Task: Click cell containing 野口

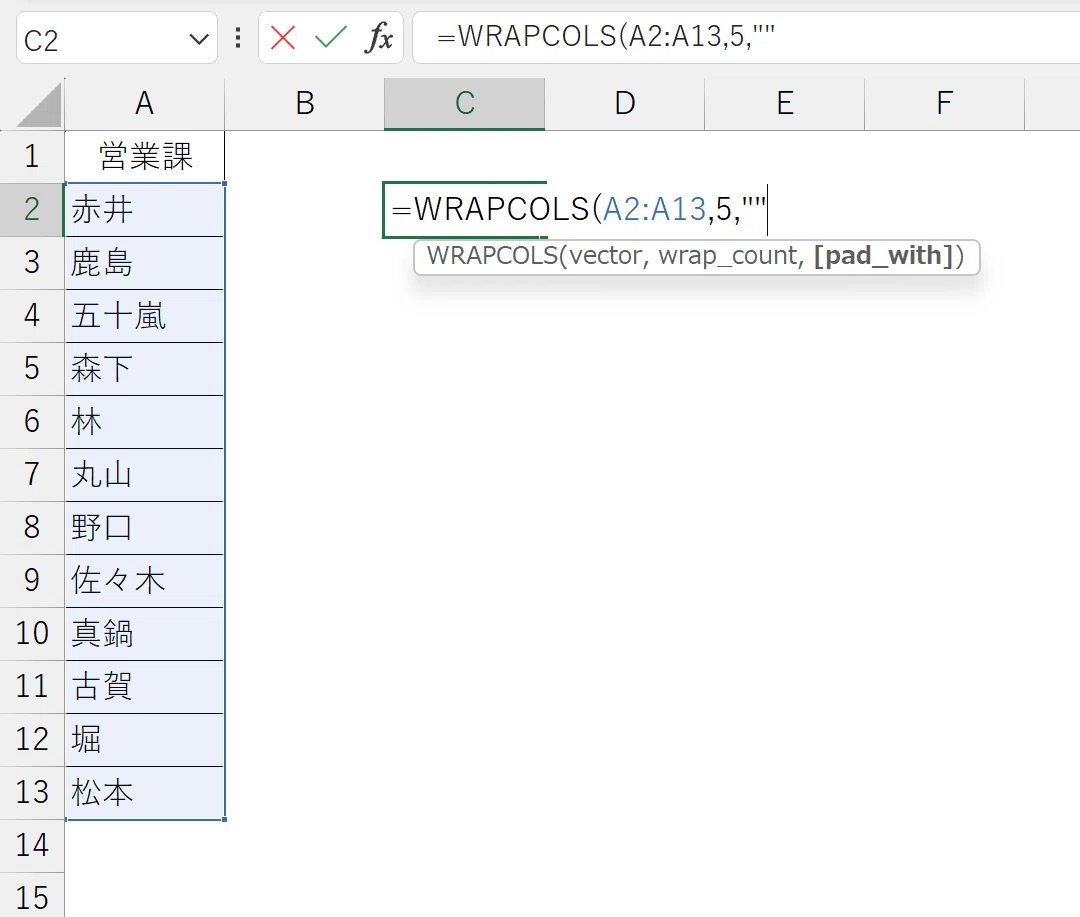Action: (x=145, y=528)
